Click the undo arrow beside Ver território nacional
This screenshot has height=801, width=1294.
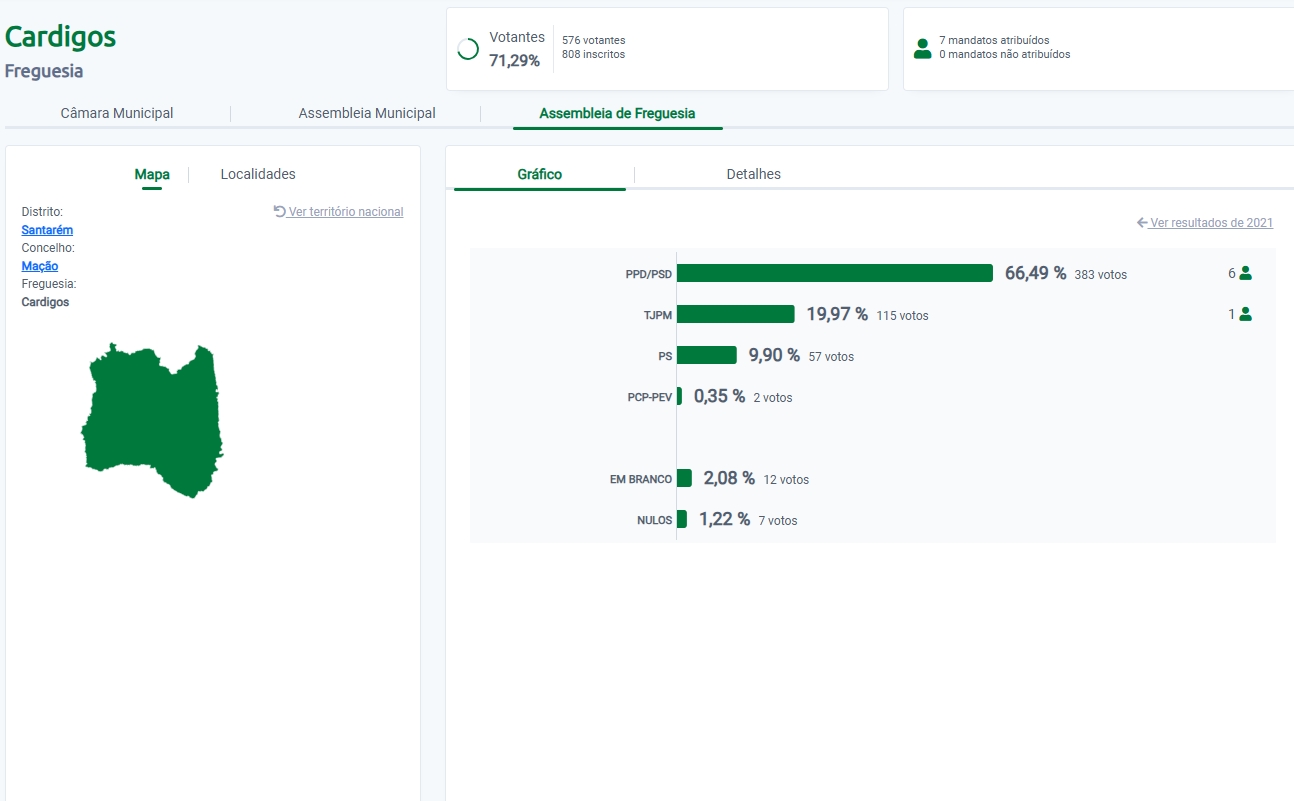point(280,212)
